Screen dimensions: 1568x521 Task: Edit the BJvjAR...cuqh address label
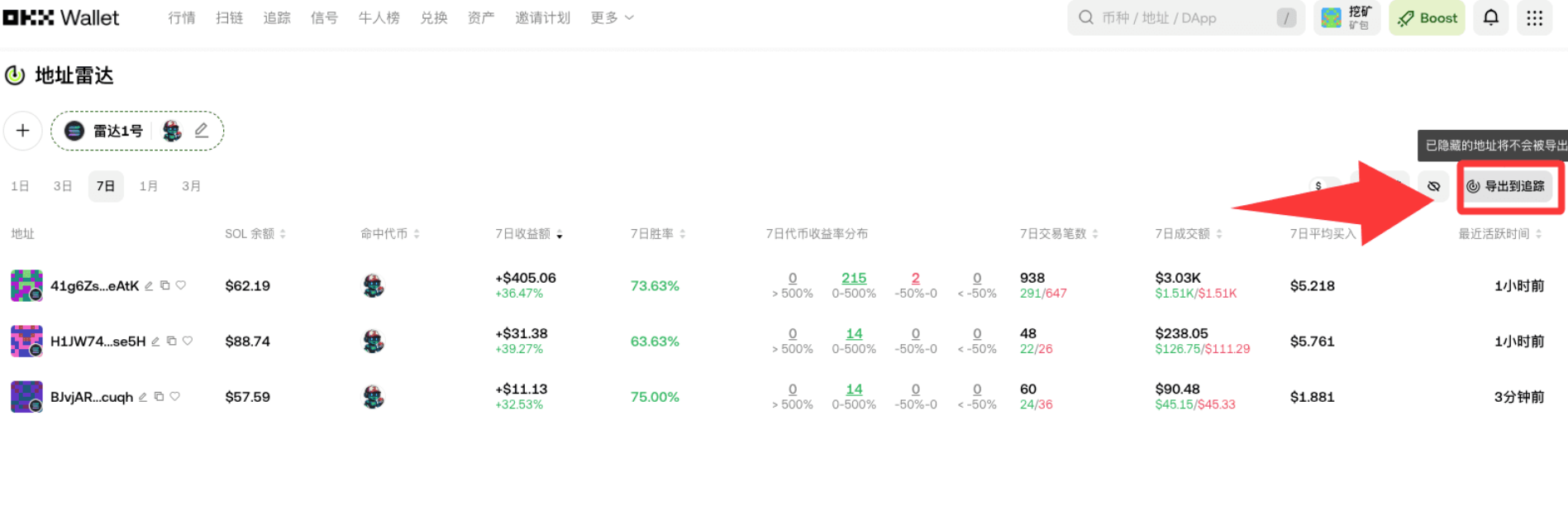point(143,397)
